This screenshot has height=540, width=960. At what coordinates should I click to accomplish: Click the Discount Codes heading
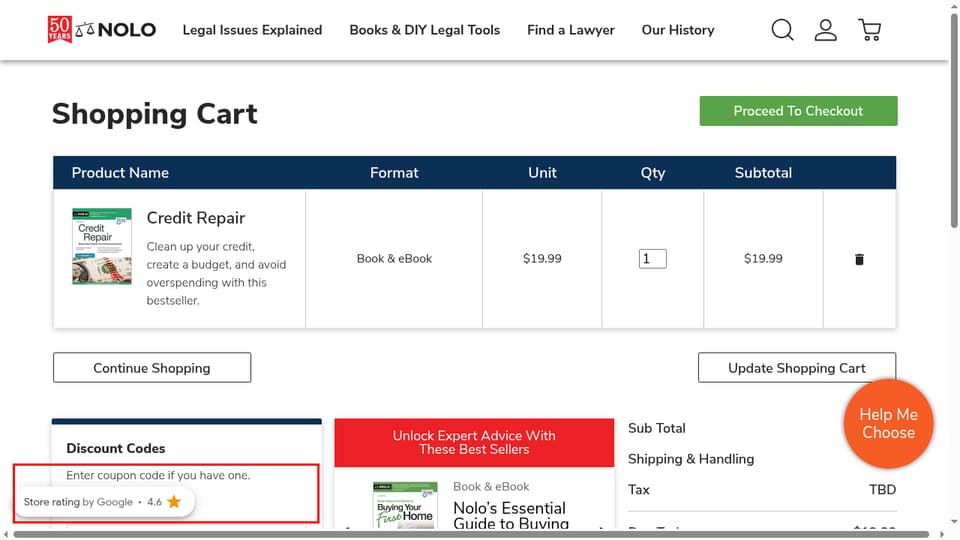116,448
